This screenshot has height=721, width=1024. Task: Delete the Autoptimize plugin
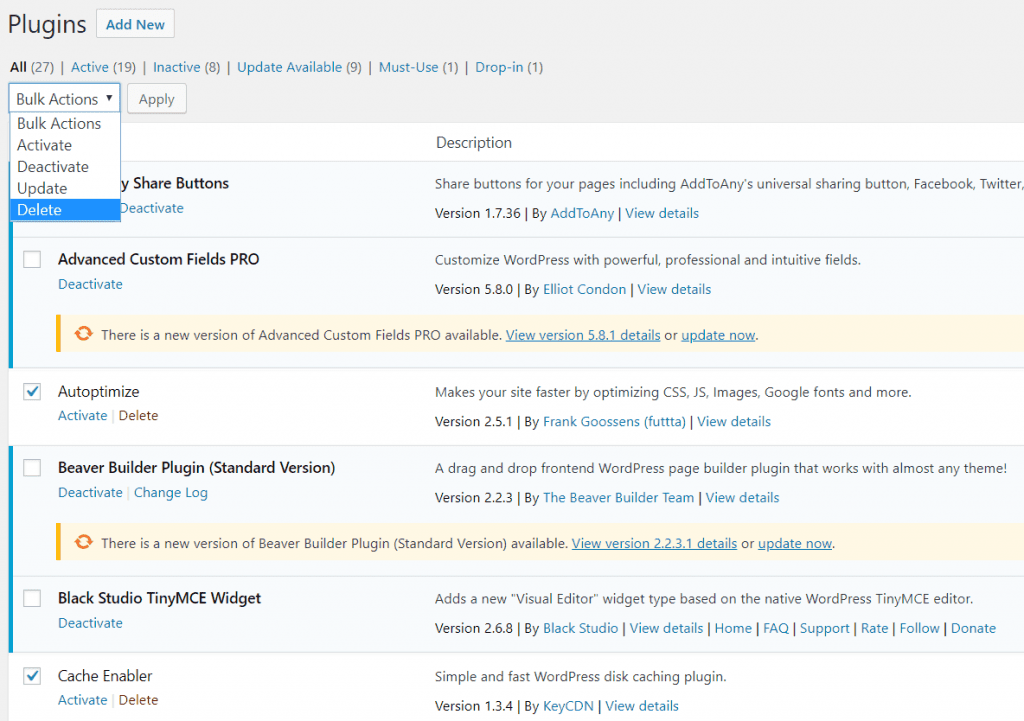138,415
